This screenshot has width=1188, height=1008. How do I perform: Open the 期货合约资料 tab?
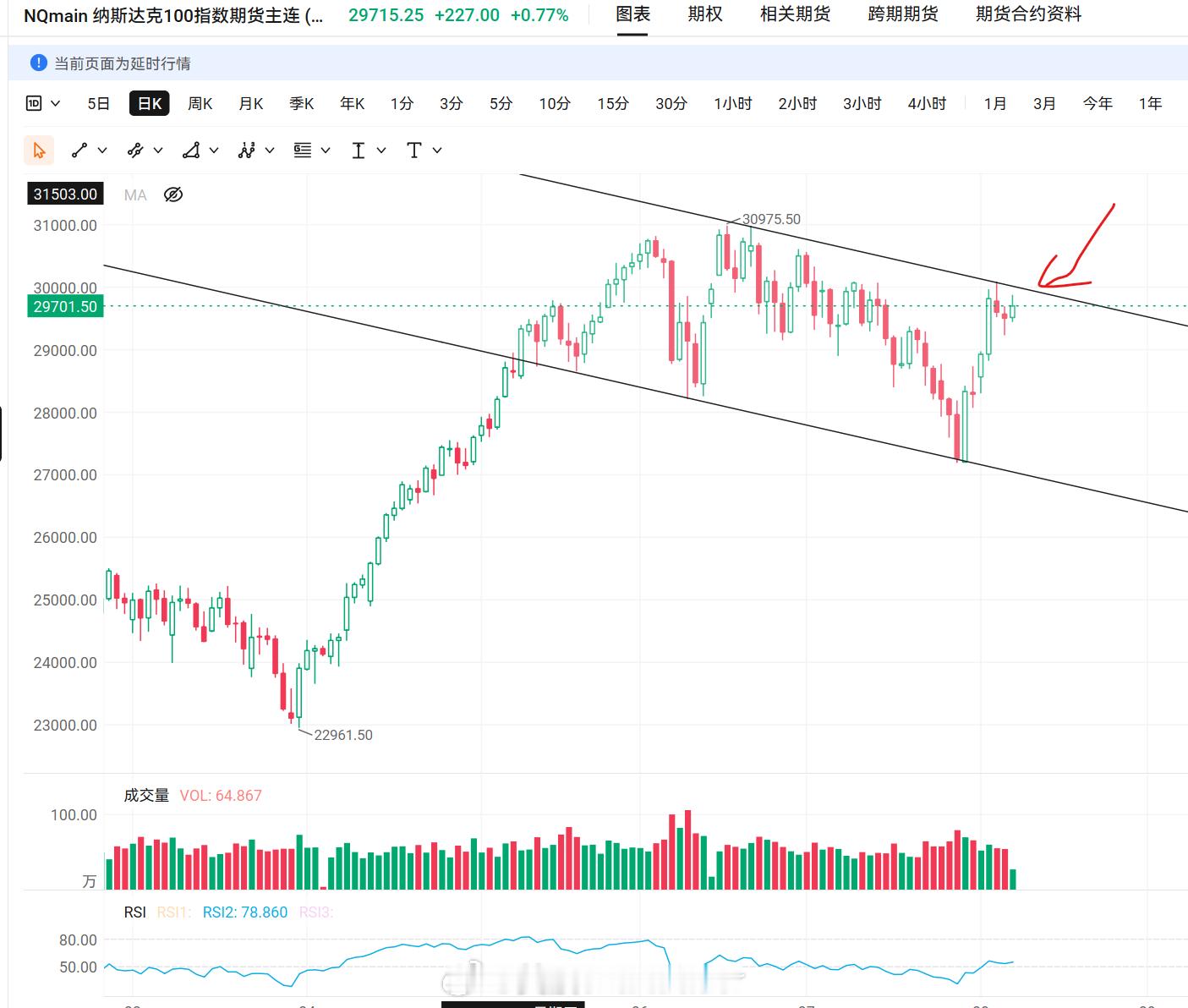[1028, 14]
